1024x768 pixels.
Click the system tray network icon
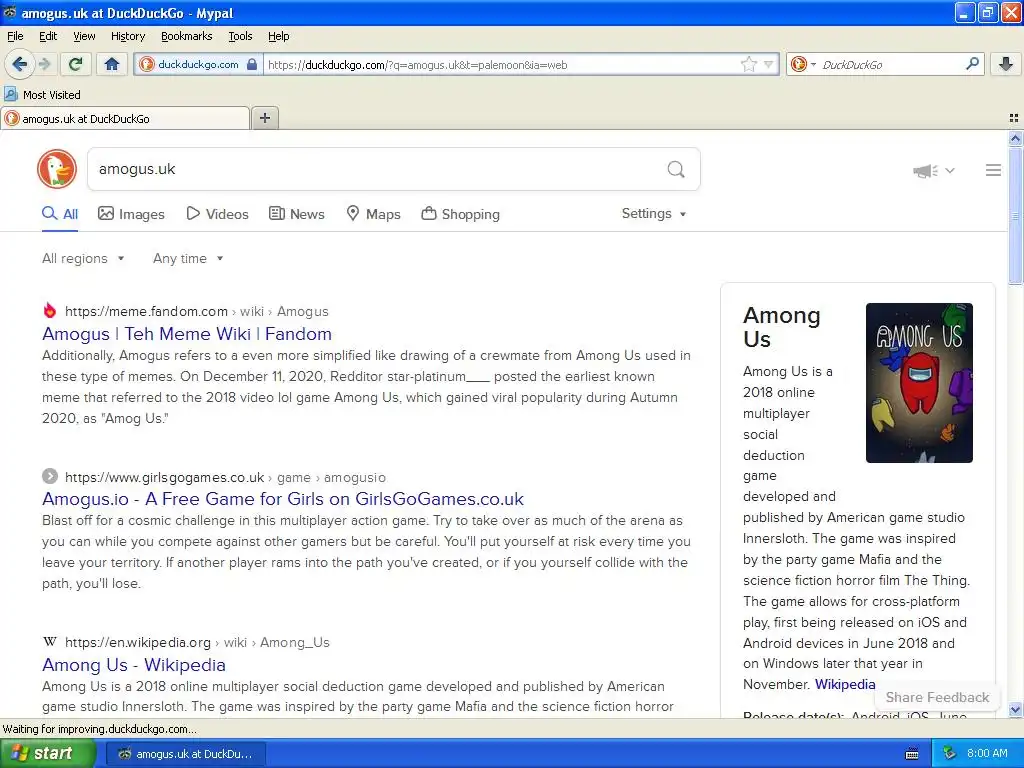[x=950, y=753]
